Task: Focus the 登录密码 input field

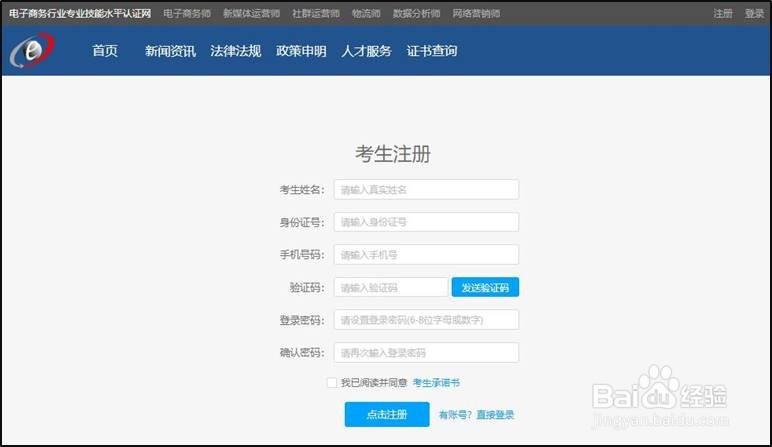Action: [x=426, y=320]
